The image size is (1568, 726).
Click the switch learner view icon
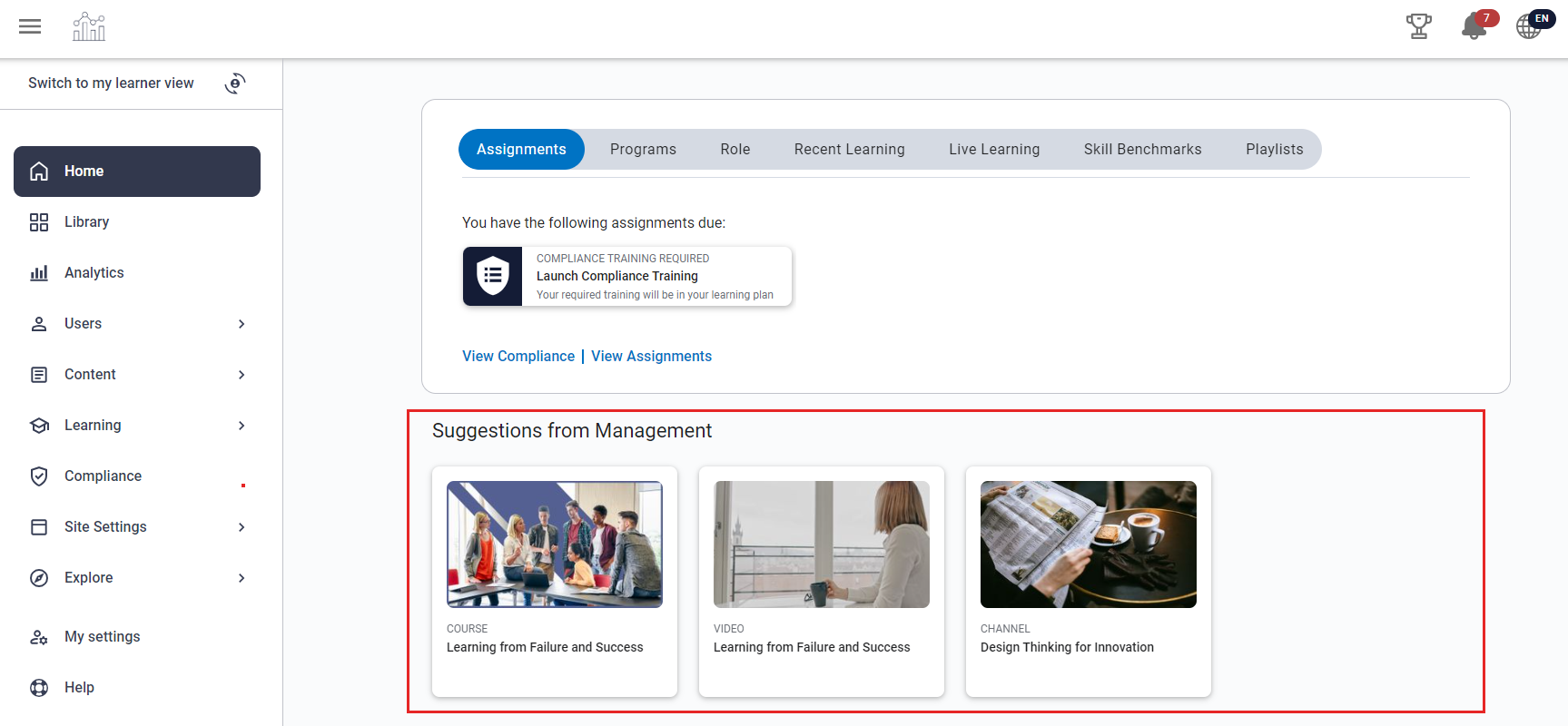pyautogui.click(x=235, y=83)
